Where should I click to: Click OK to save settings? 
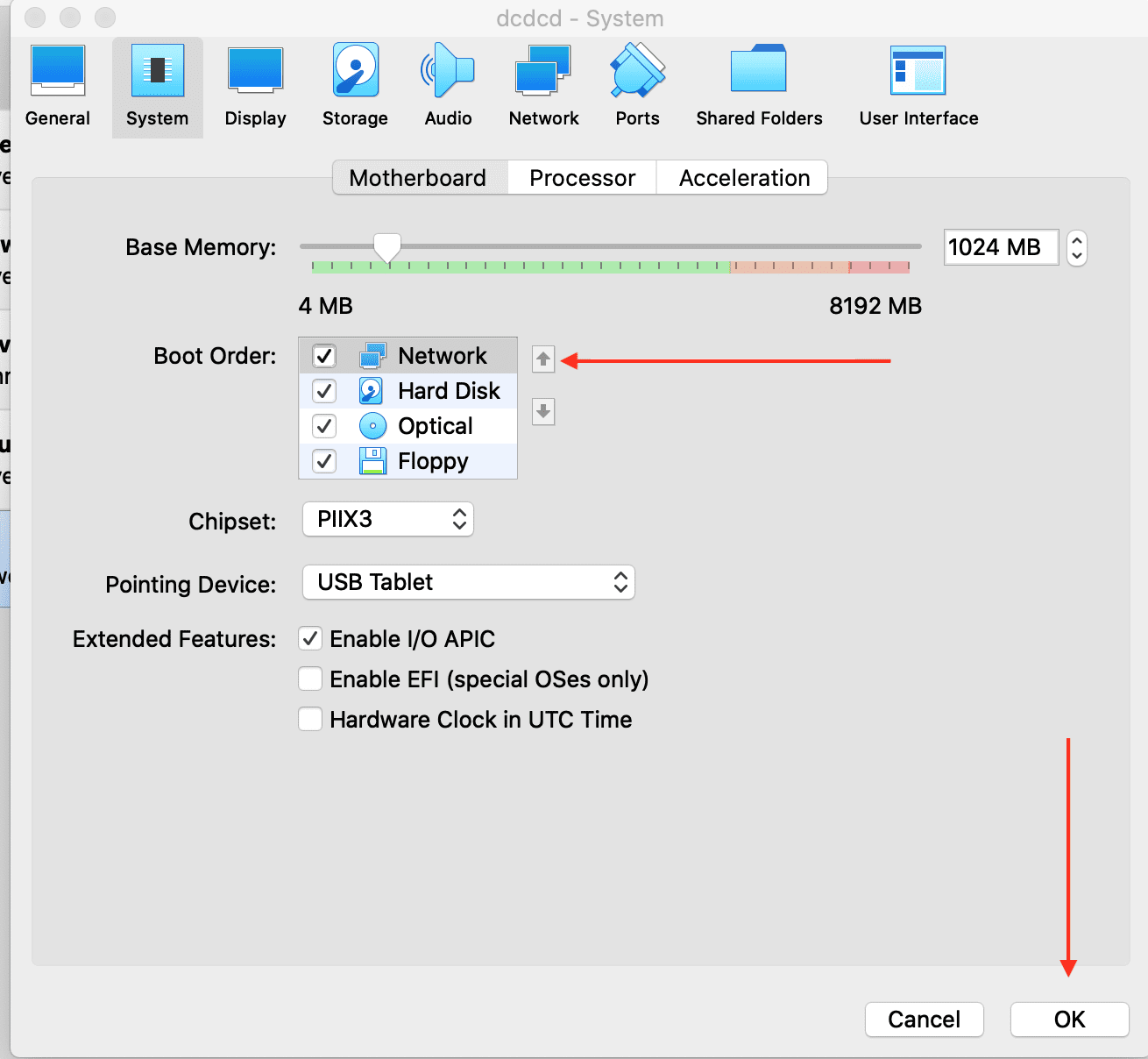coord(1069,1020)
